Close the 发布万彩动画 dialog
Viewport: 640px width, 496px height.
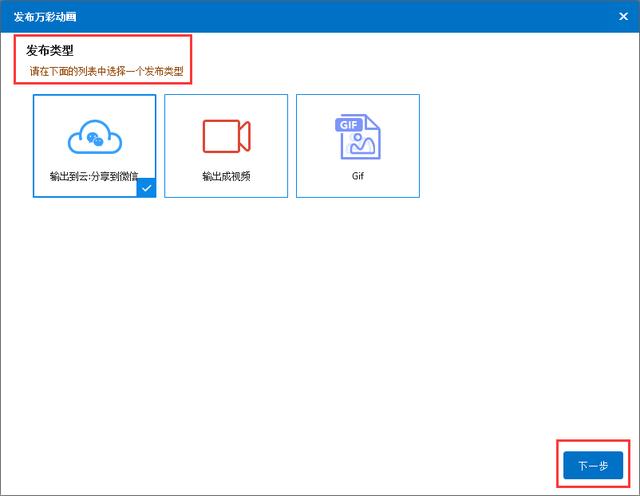tap(623, 16)
